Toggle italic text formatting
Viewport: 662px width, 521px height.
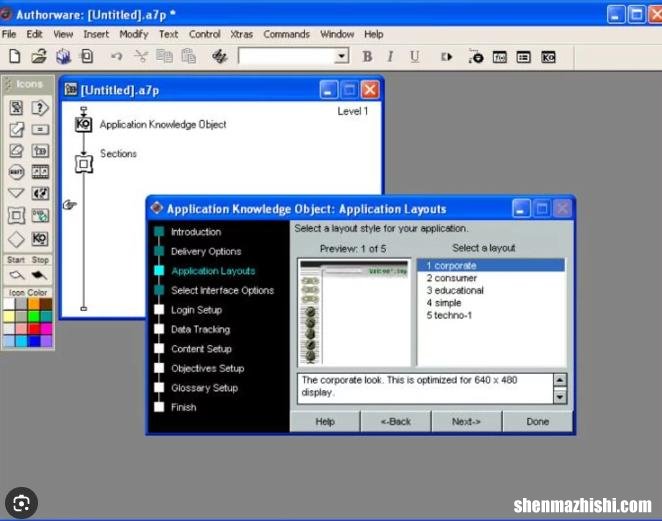click(391, 57)
